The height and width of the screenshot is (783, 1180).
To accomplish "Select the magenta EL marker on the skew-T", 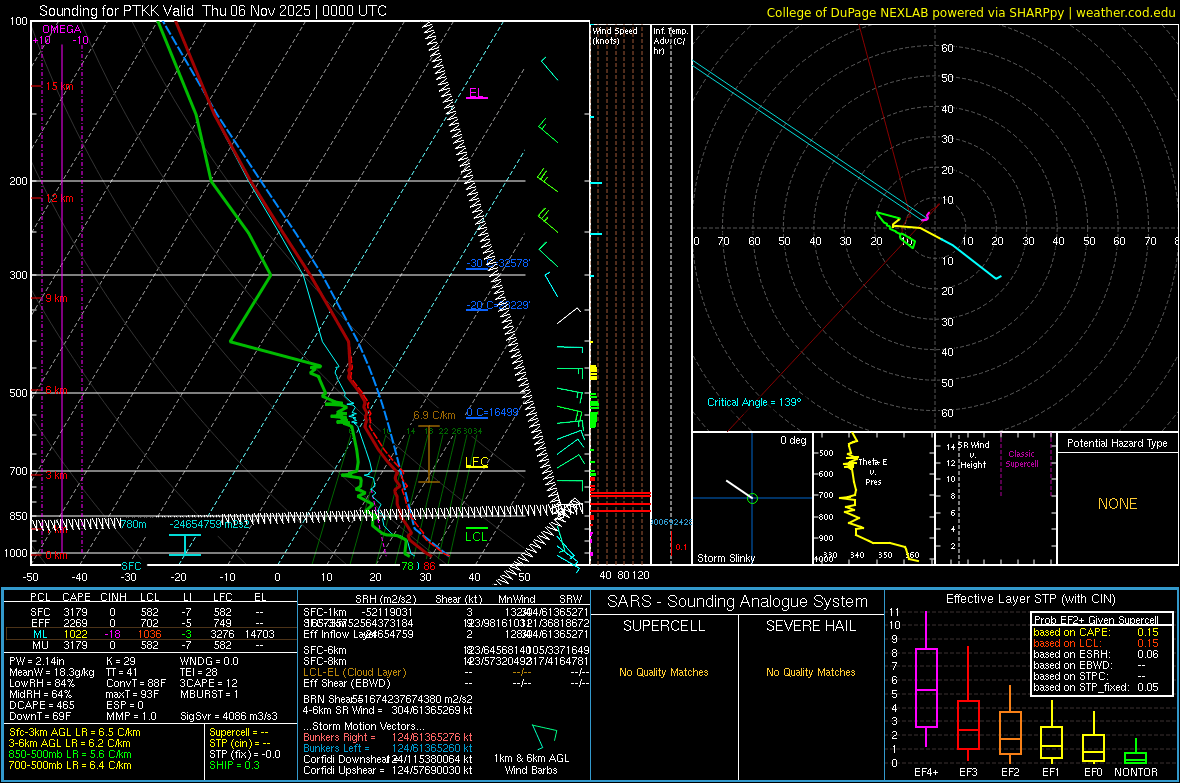I will click(x=476, y=93).
